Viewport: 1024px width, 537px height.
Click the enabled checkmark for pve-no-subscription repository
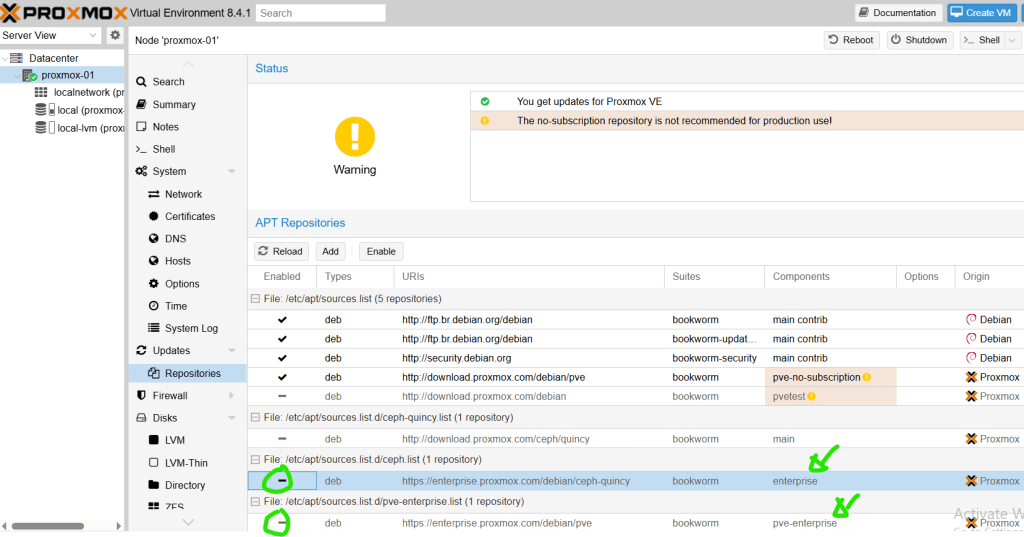point(282,377)
